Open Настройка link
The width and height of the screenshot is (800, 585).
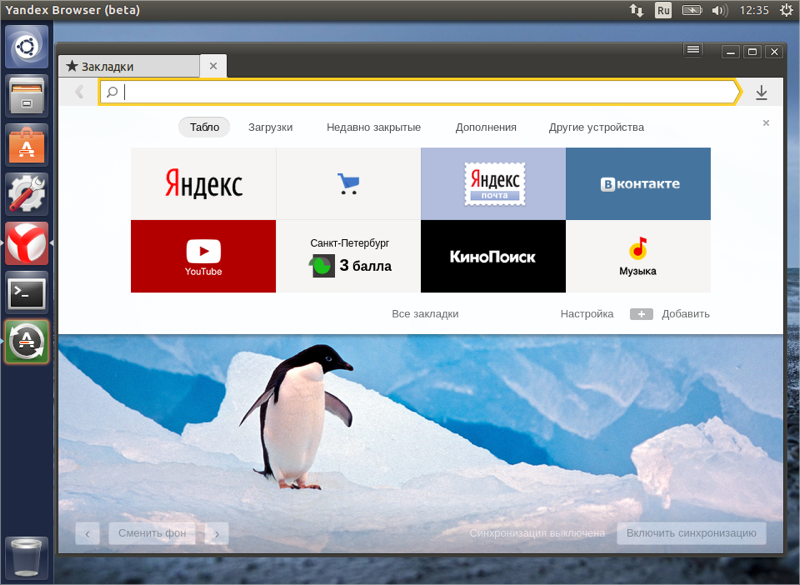pyautogui.click(x=587, y=314)
